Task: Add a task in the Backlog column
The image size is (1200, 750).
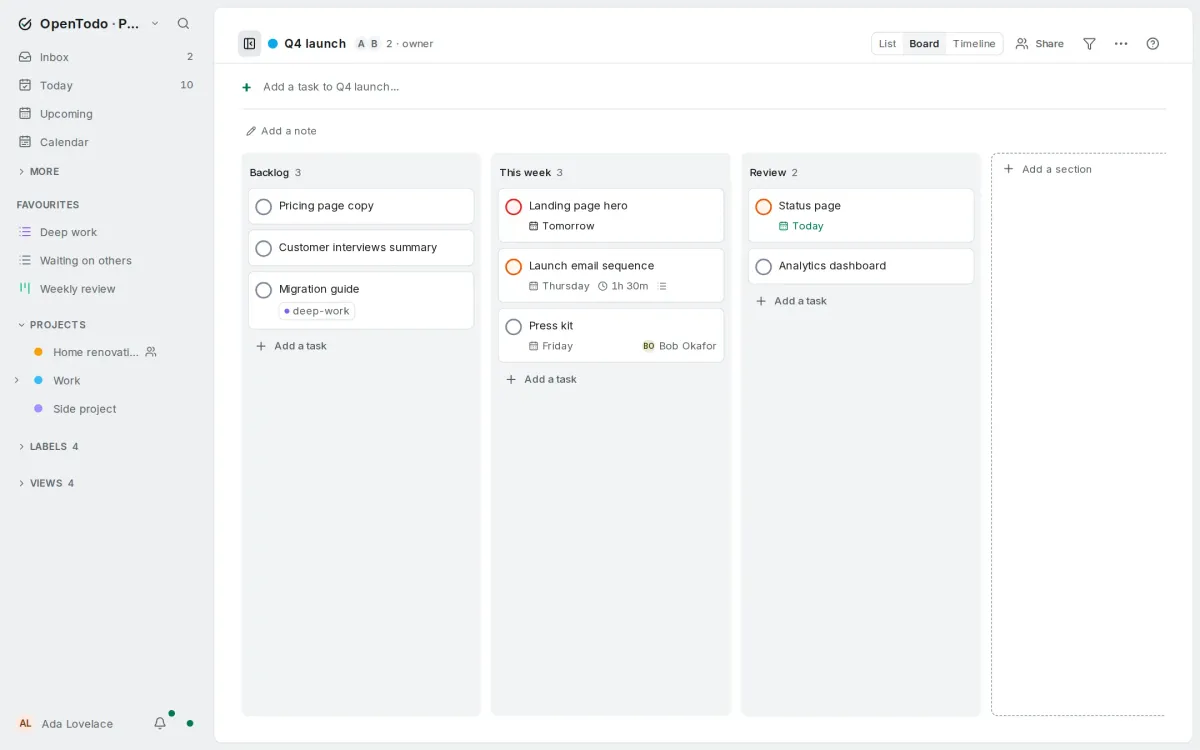Action: pos(291,346)
